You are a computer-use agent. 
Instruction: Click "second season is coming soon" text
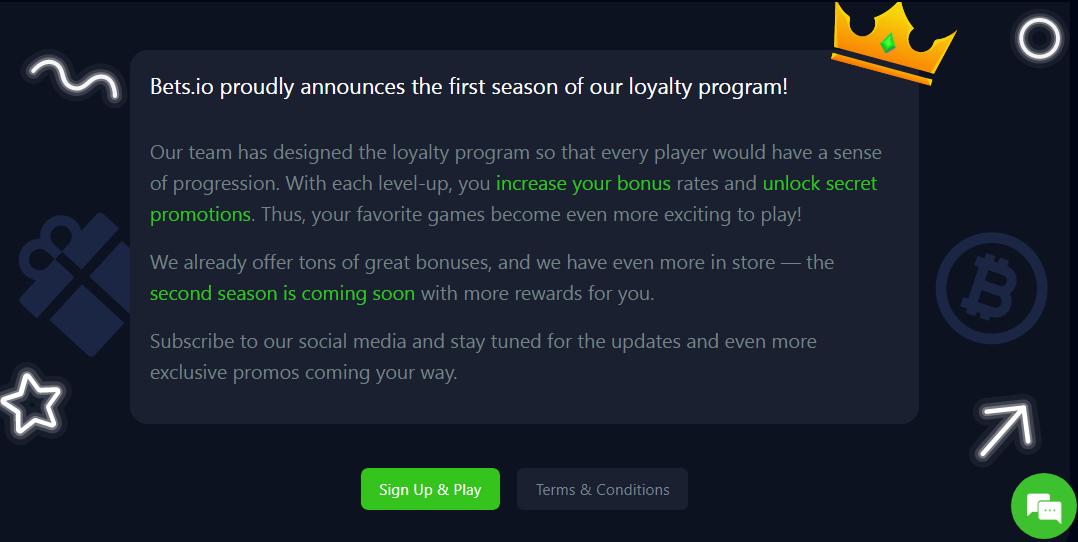click(x=283, y=294)
